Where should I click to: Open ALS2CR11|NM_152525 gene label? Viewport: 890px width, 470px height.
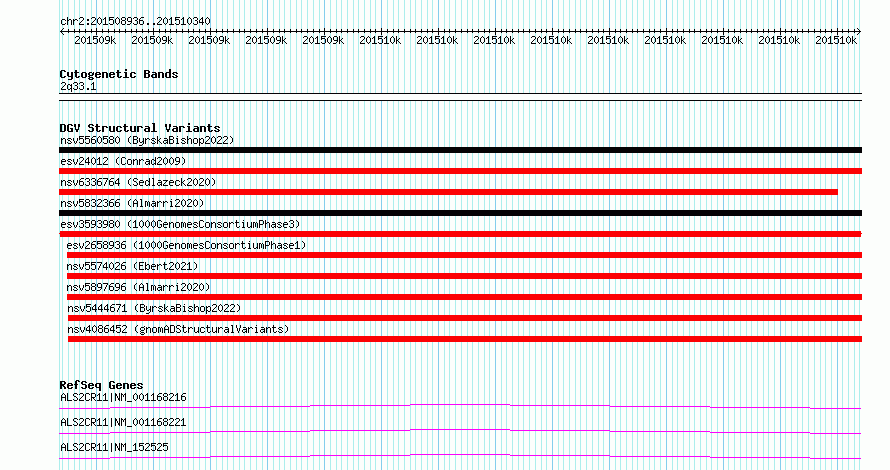114,447
